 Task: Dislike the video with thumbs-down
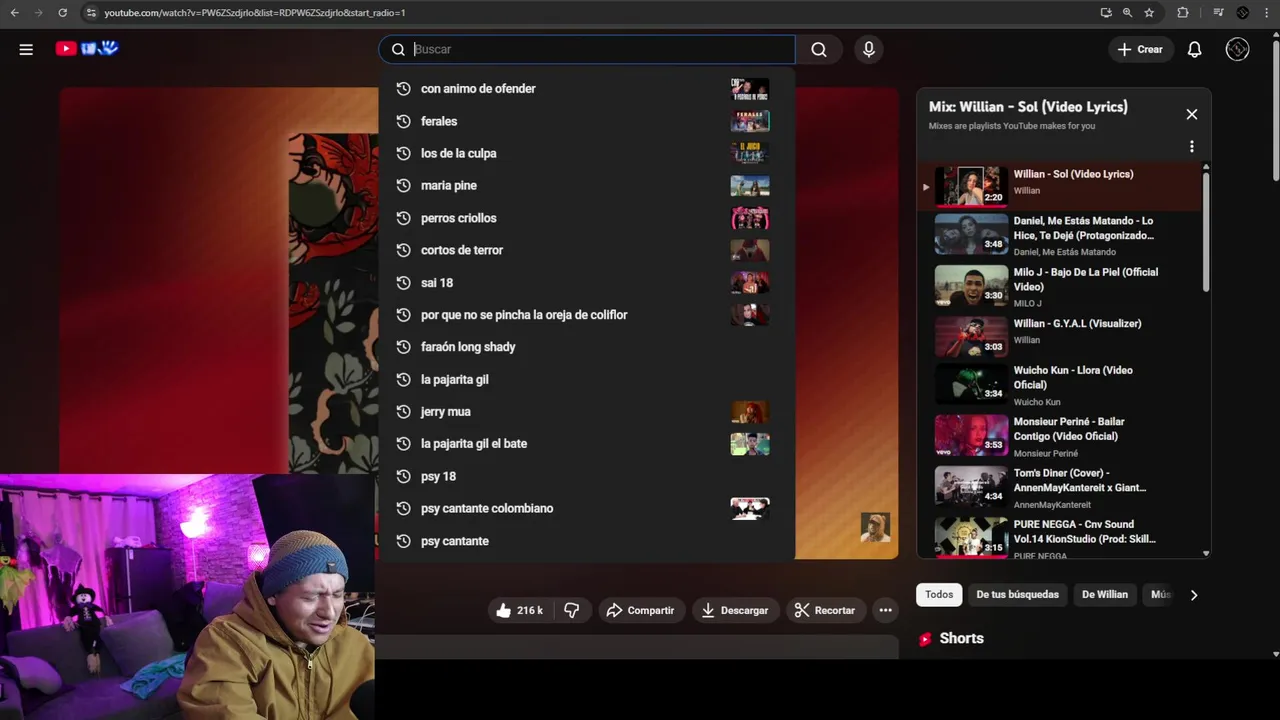click(x=572, y=610)
